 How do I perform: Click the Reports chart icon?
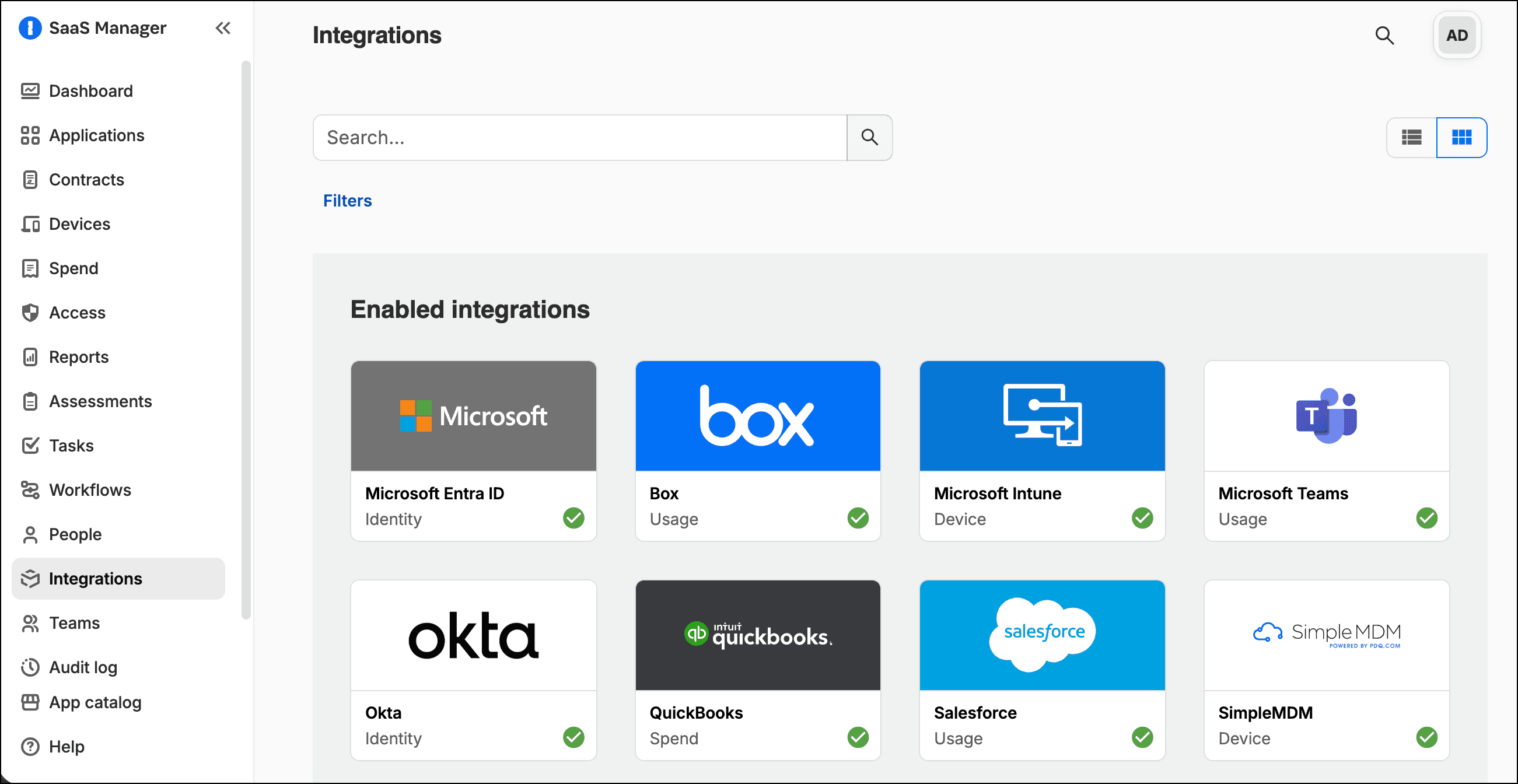tap(30, 357)
